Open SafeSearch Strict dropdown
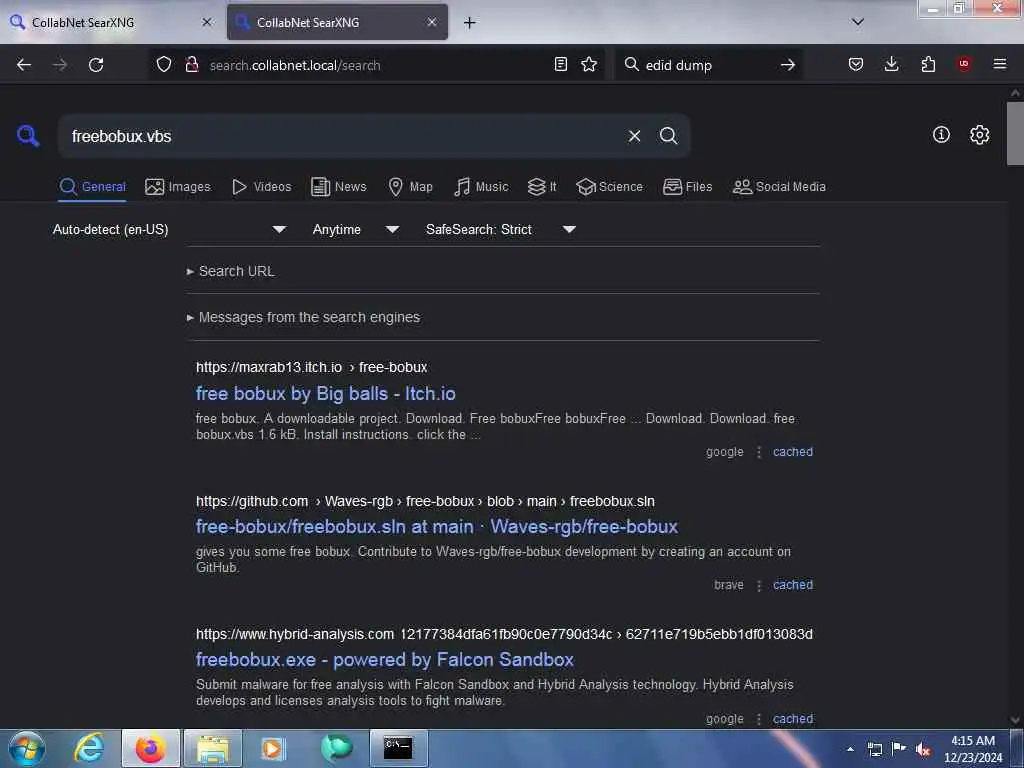Image resolution: width=1024 pixels, height=768 pixels. coord(501,229)
